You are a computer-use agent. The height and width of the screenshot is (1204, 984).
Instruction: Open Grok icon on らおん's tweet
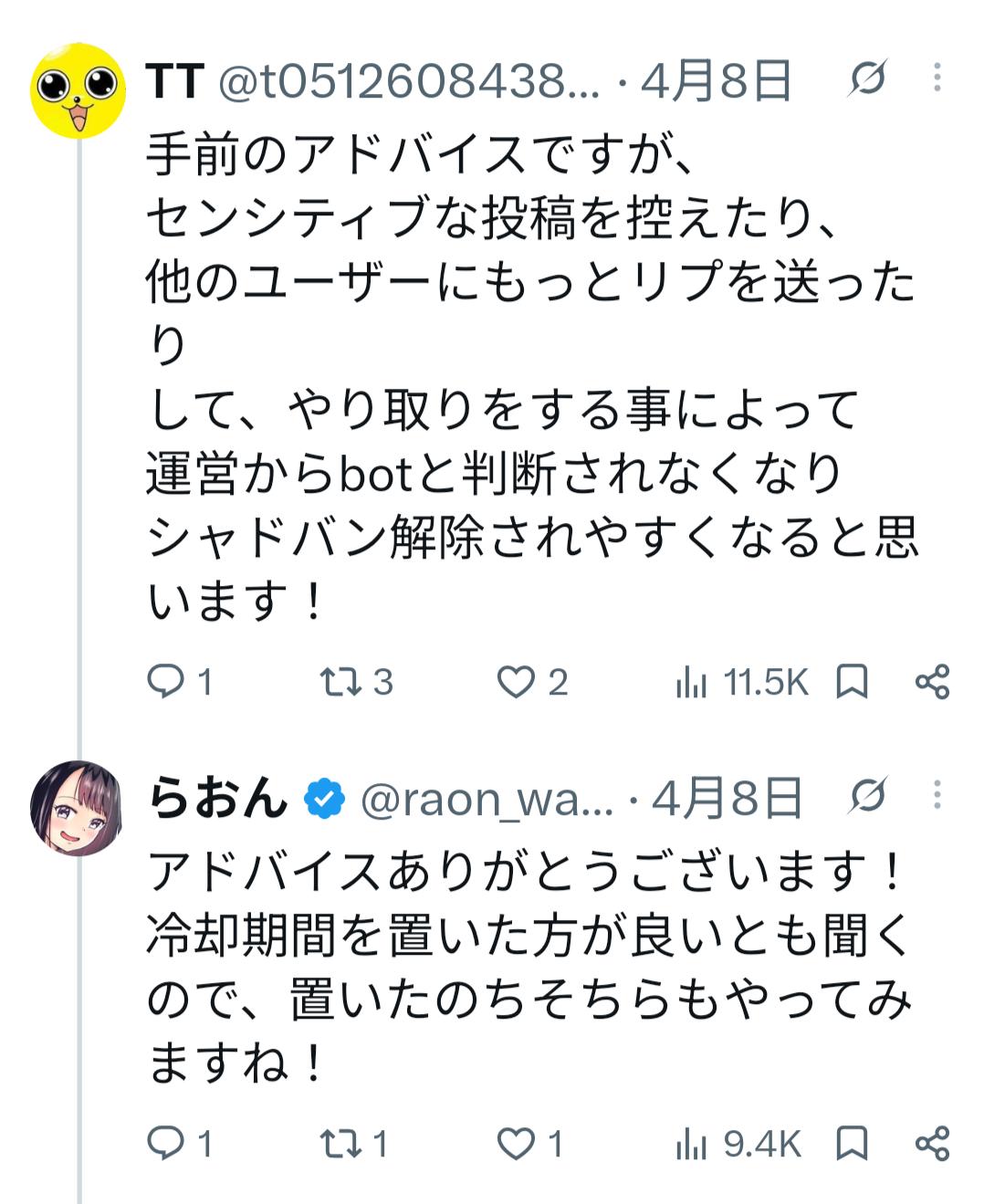point(867,797)
